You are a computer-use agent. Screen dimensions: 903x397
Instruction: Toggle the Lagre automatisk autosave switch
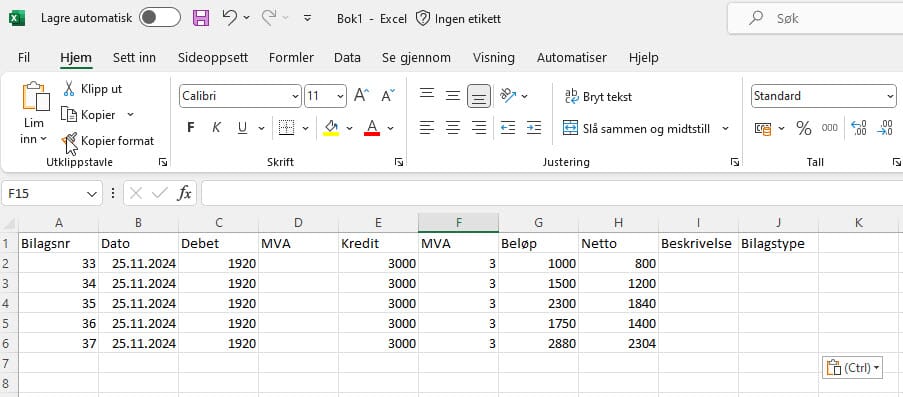click(160, 18)
